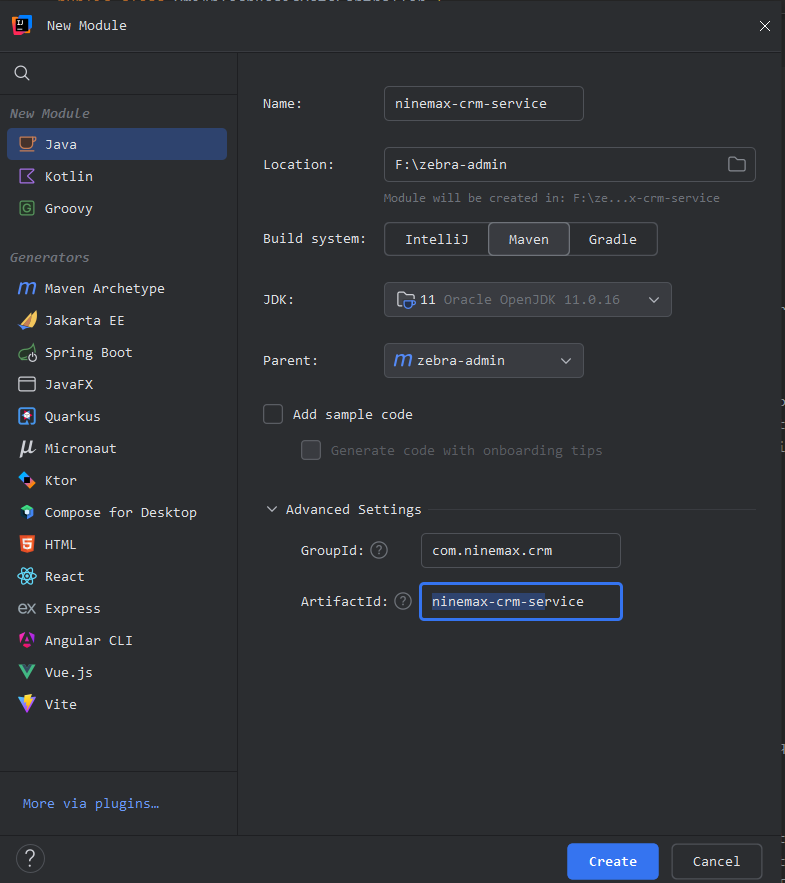Select the Micronaut generator icon
This screenshot has width=785, height=883.
pos(27,448)
